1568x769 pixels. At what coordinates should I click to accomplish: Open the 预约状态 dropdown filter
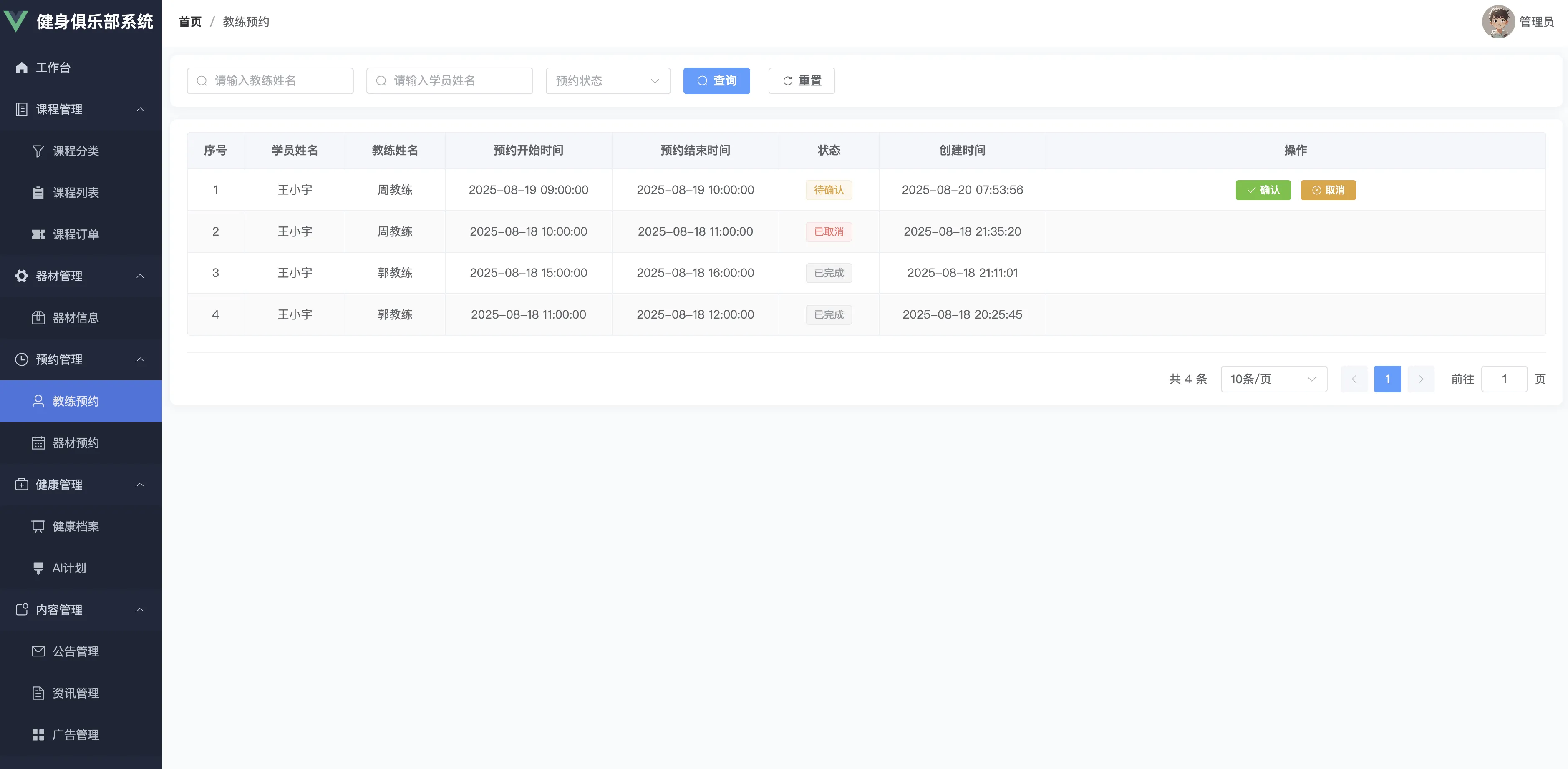tap(608, 81)
